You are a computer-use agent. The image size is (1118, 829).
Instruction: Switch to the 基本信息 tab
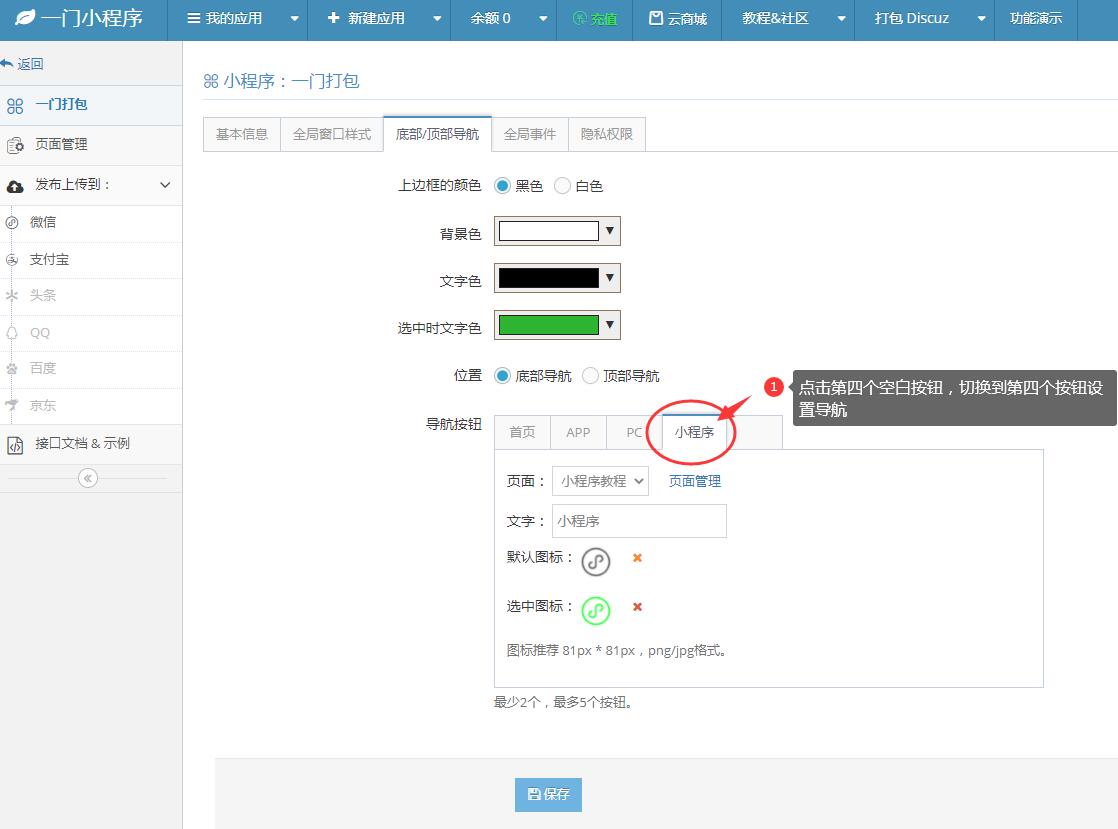coord(242,134)
